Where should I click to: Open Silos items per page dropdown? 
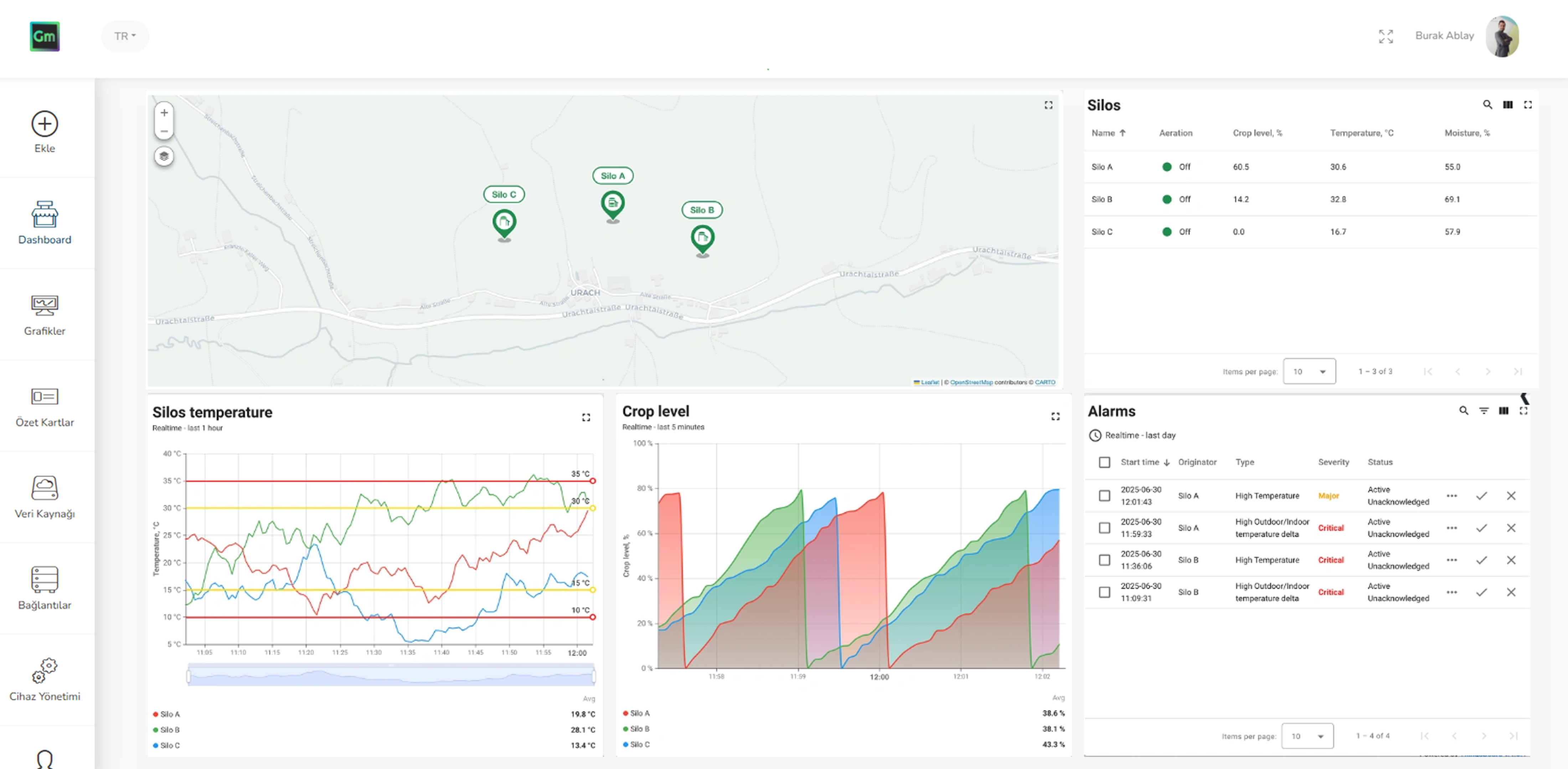coord(1309,371)
